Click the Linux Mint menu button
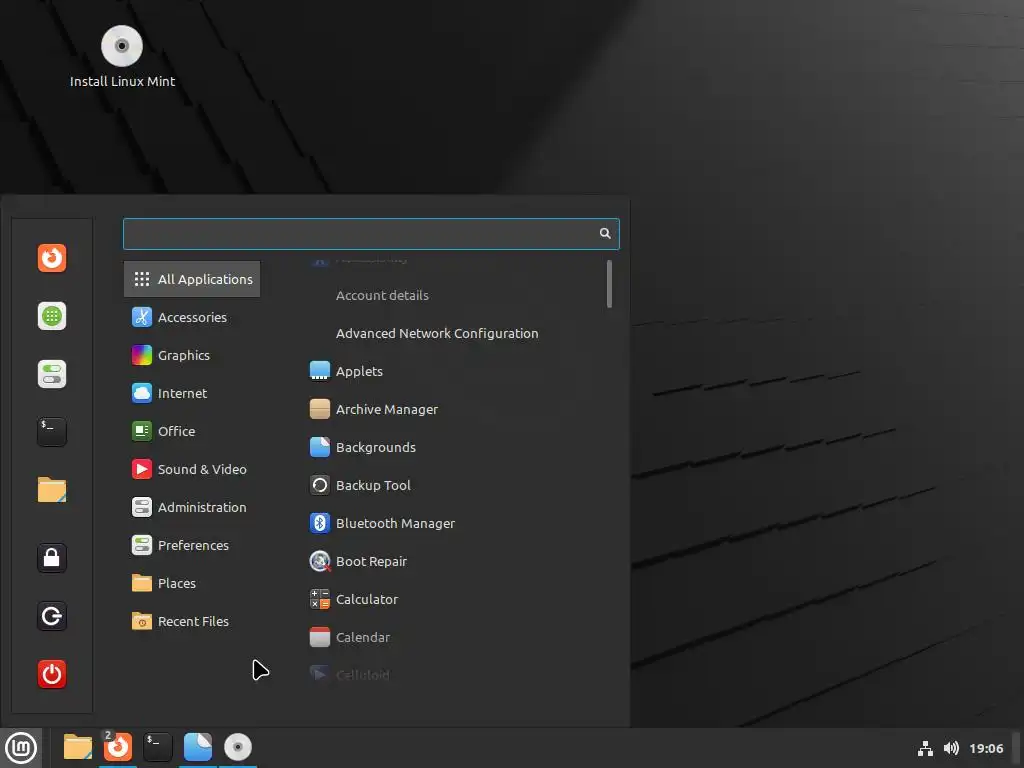This screenshot has height=768, width=1024. pyautogui.click(x=21, y=748)
